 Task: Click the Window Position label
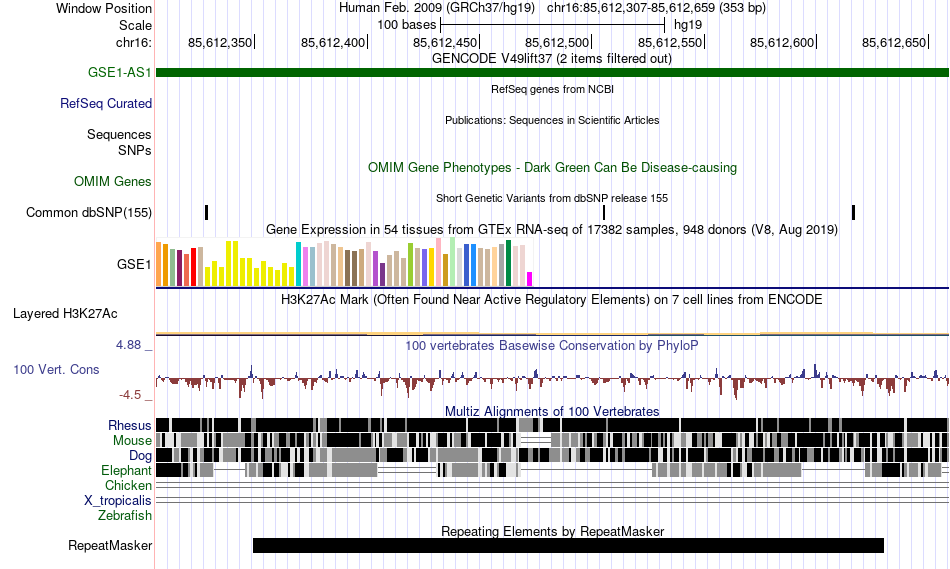(x=104, y=8)
